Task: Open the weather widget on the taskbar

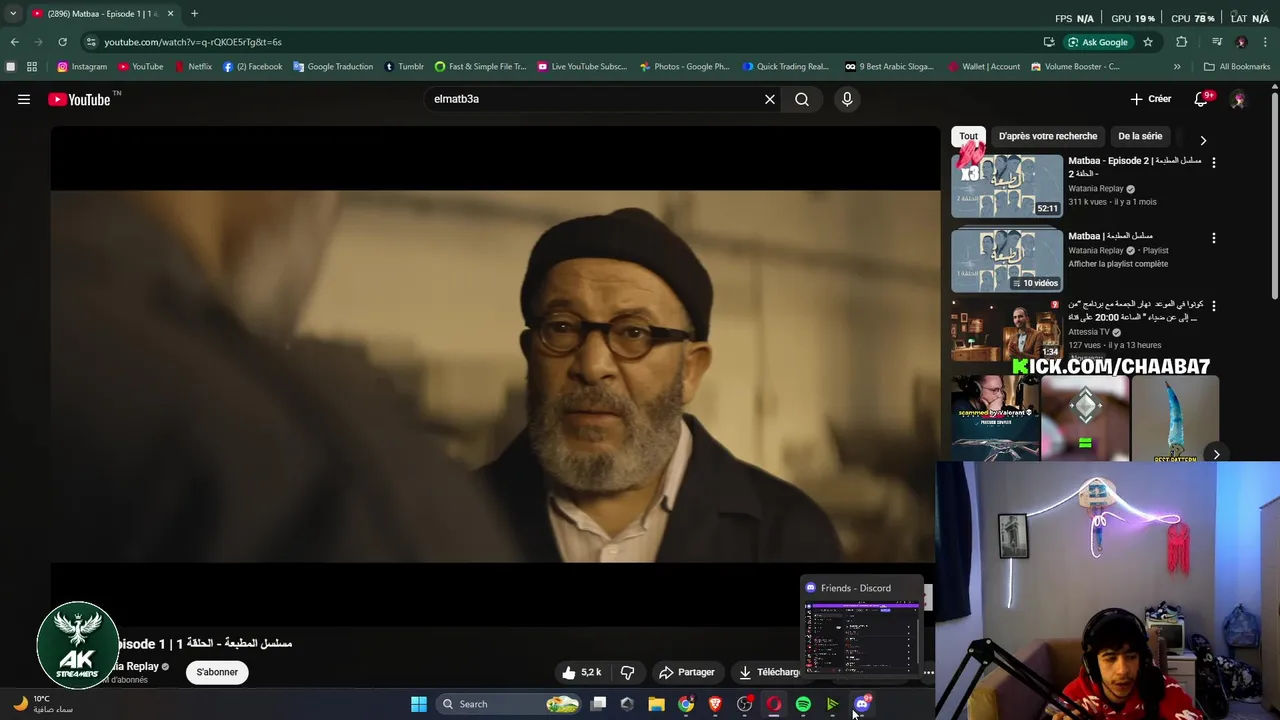Action: click(x=42, y=704)
